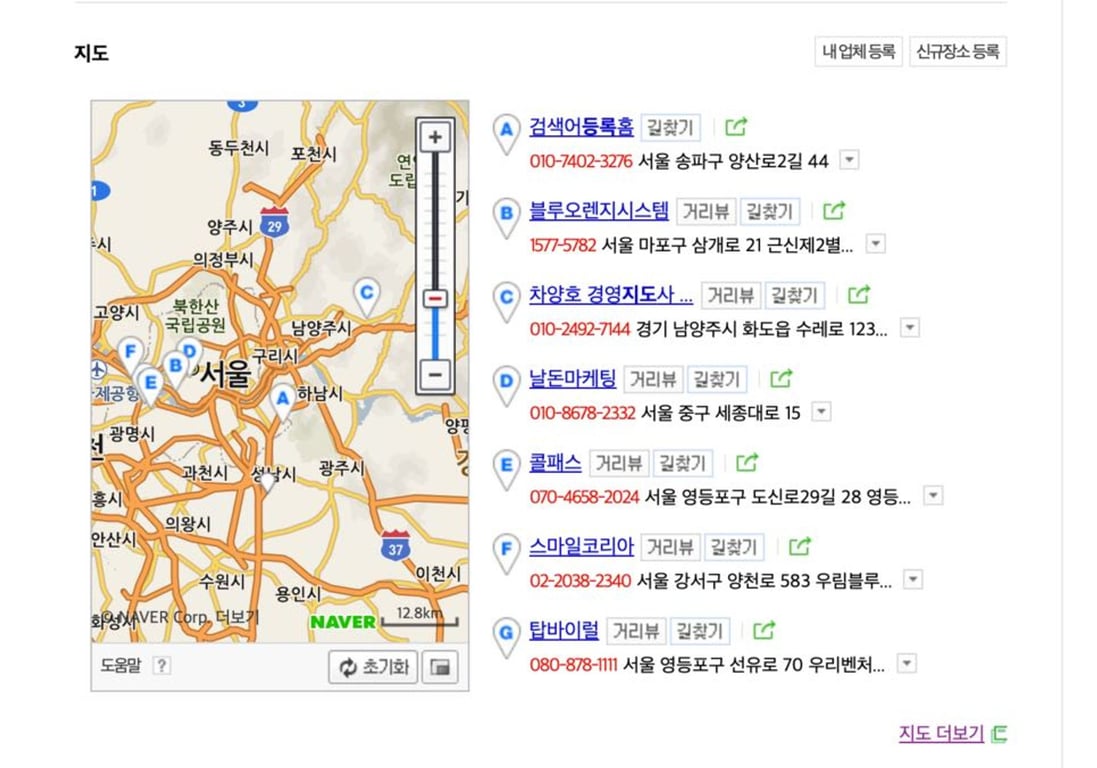Click phone number 070-4658-2024
Image resolution: width=1097 pixels, height=768 pixels.
coord(584,497)
